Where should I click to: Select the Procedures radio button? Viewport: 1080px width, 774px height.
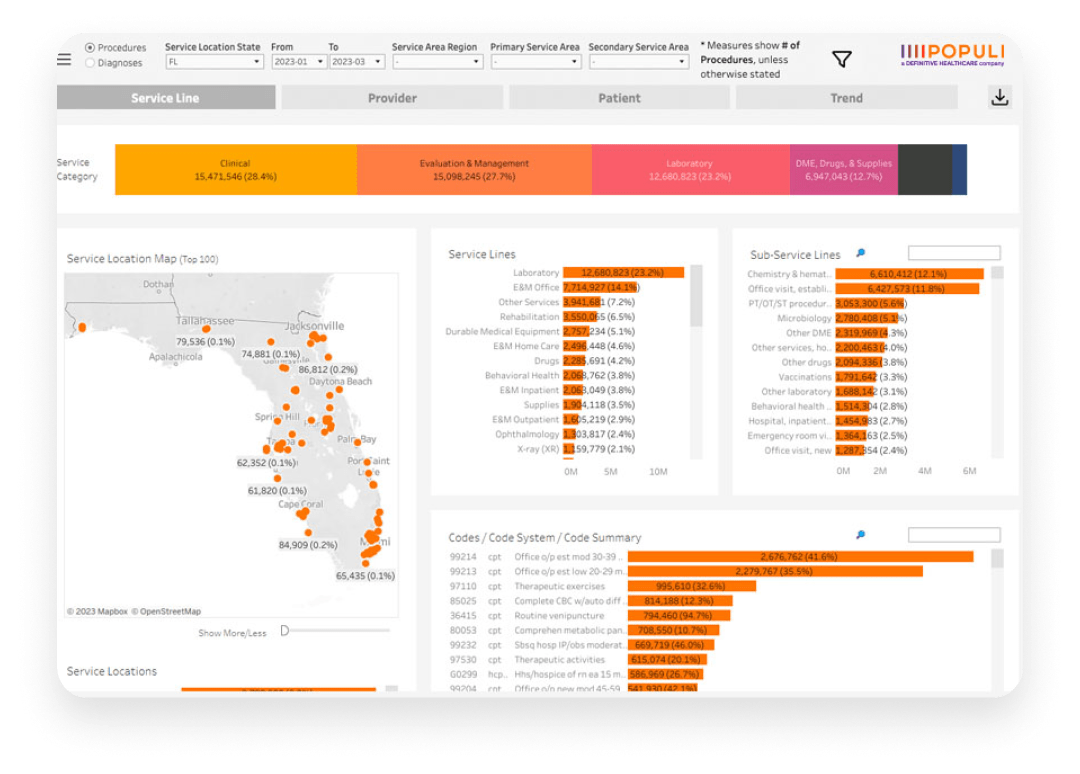pos(90,48)
